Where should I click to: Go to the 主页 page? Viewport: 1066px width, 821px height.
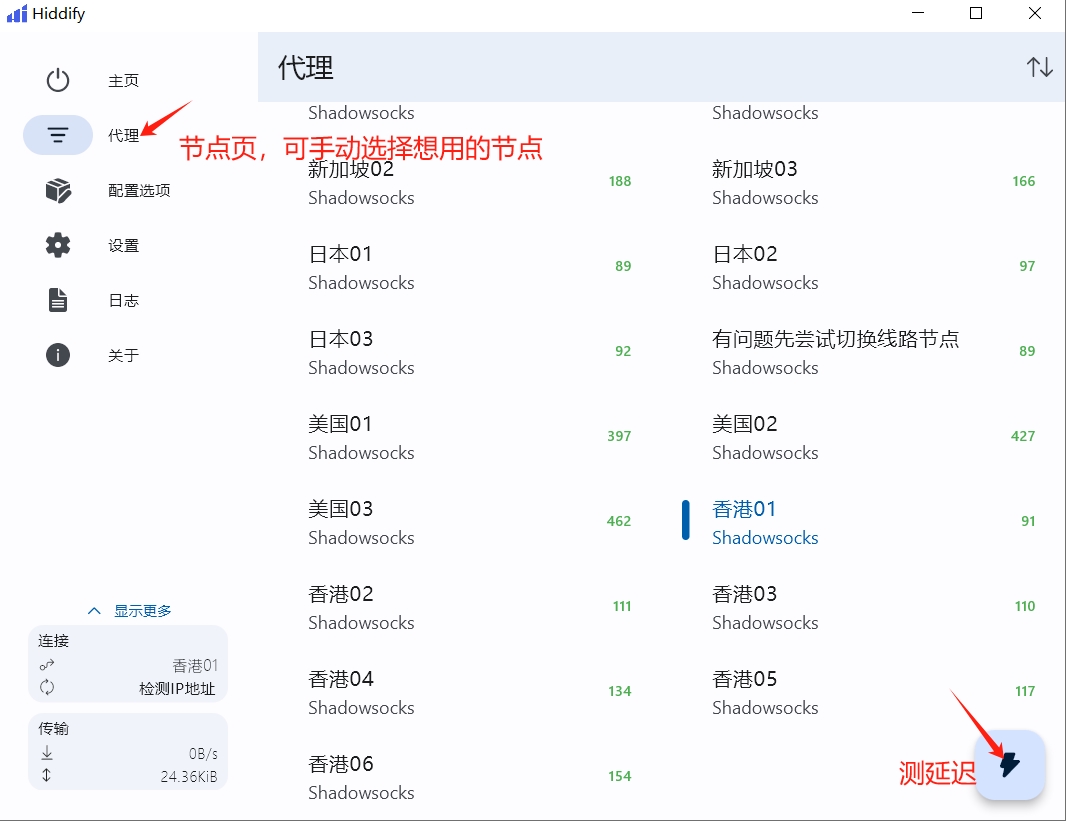123,80
